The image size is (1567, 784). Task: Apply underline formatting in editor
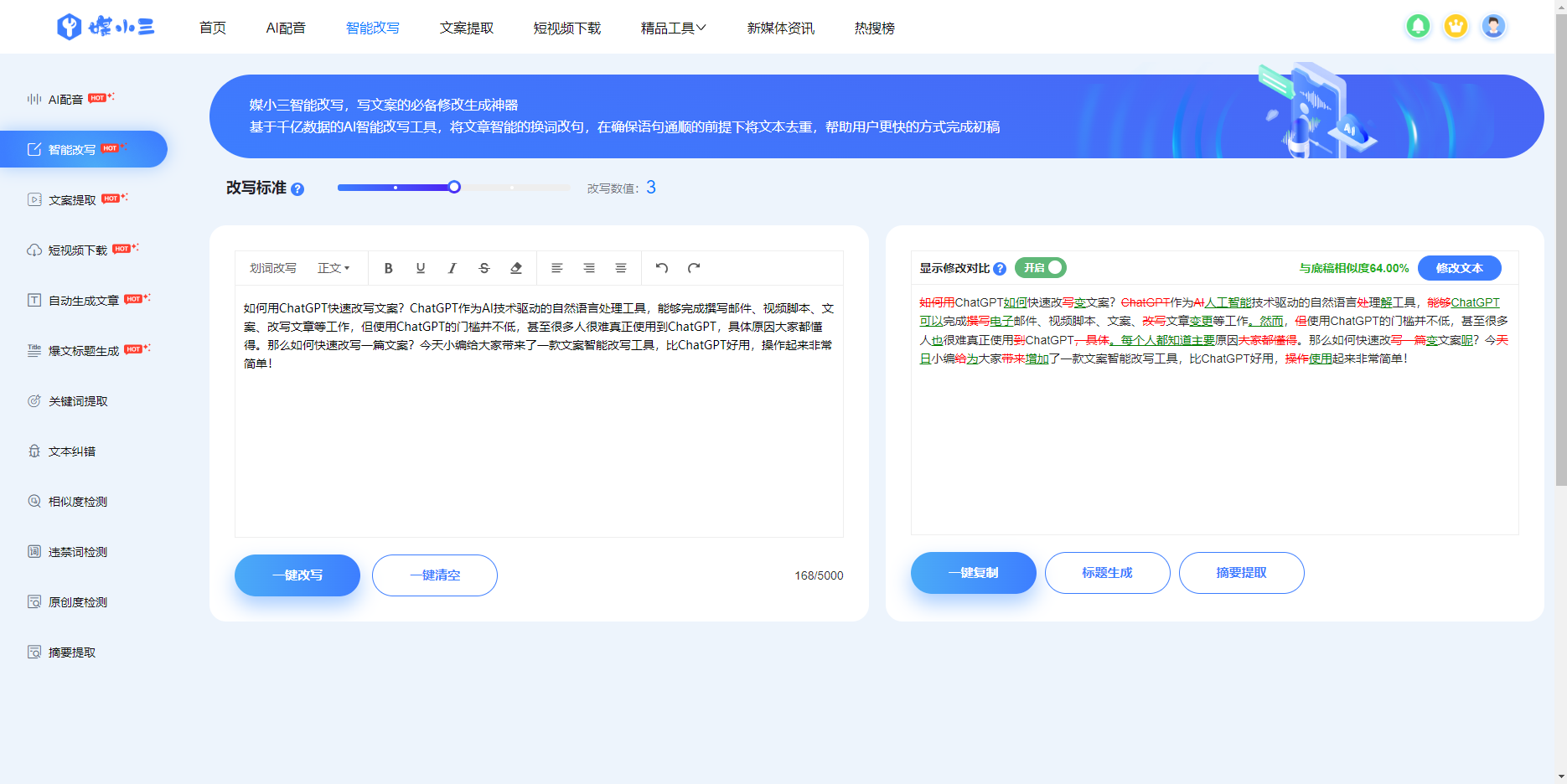421,268
